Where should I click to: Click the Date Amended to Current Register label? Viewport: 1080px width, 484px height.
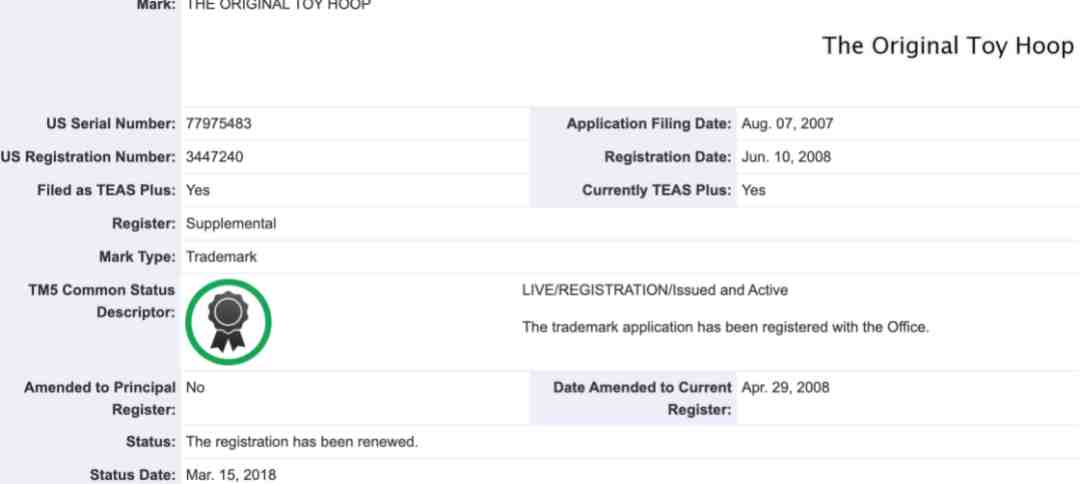click(x=642, y=399)
